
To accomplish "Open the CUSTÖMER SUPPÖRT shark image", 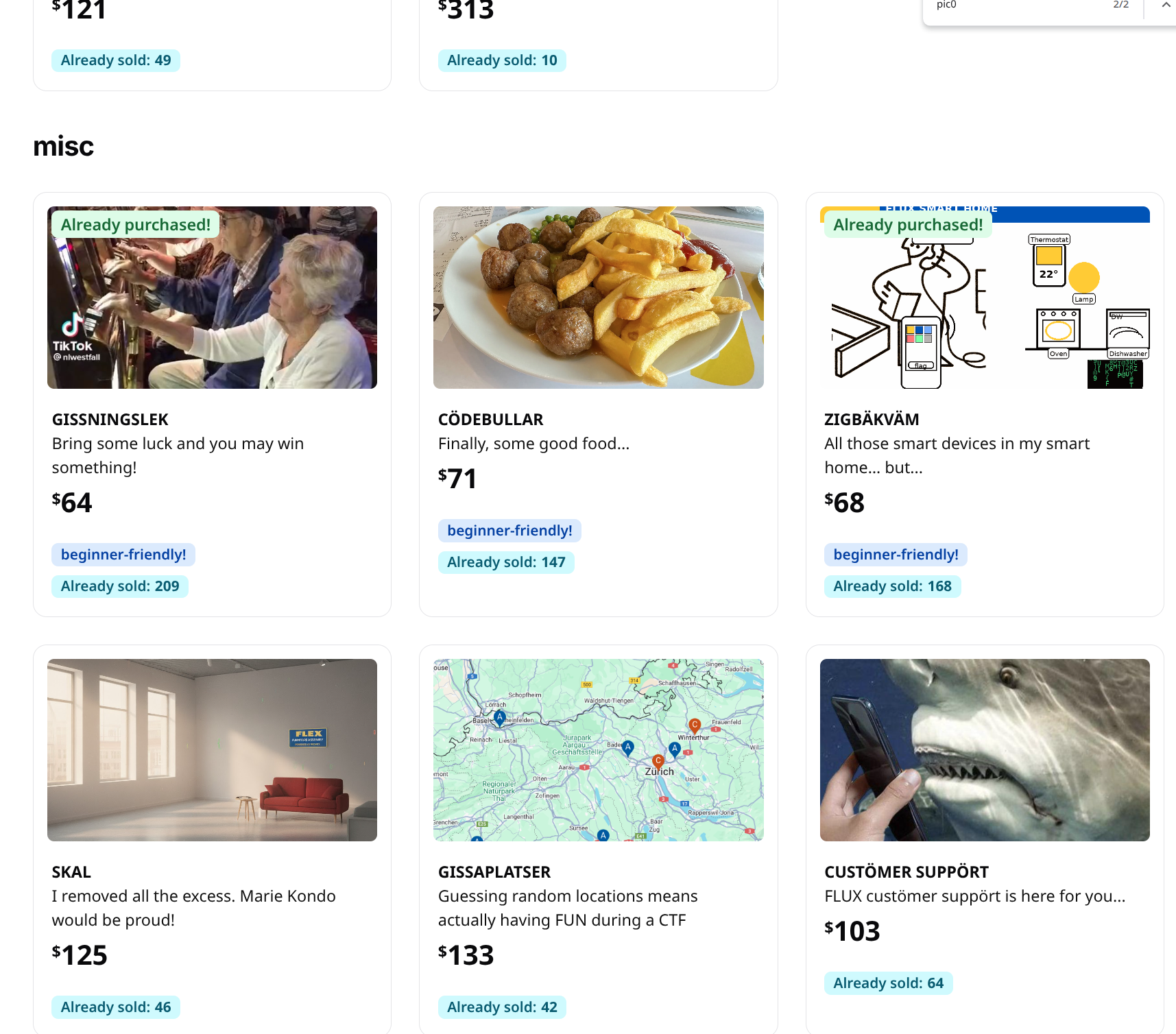I will [x=984, y=749].
